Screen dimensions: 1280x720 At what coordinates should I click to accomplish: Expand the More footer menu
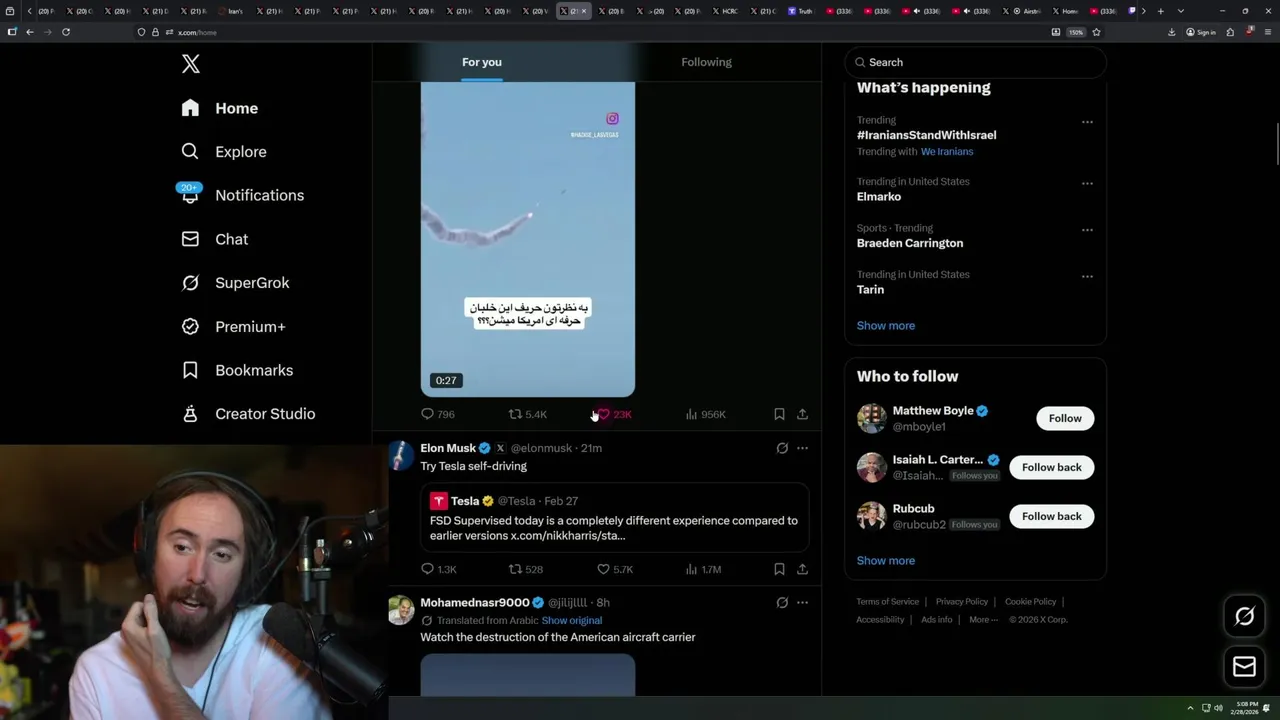(x=983, y=620)
